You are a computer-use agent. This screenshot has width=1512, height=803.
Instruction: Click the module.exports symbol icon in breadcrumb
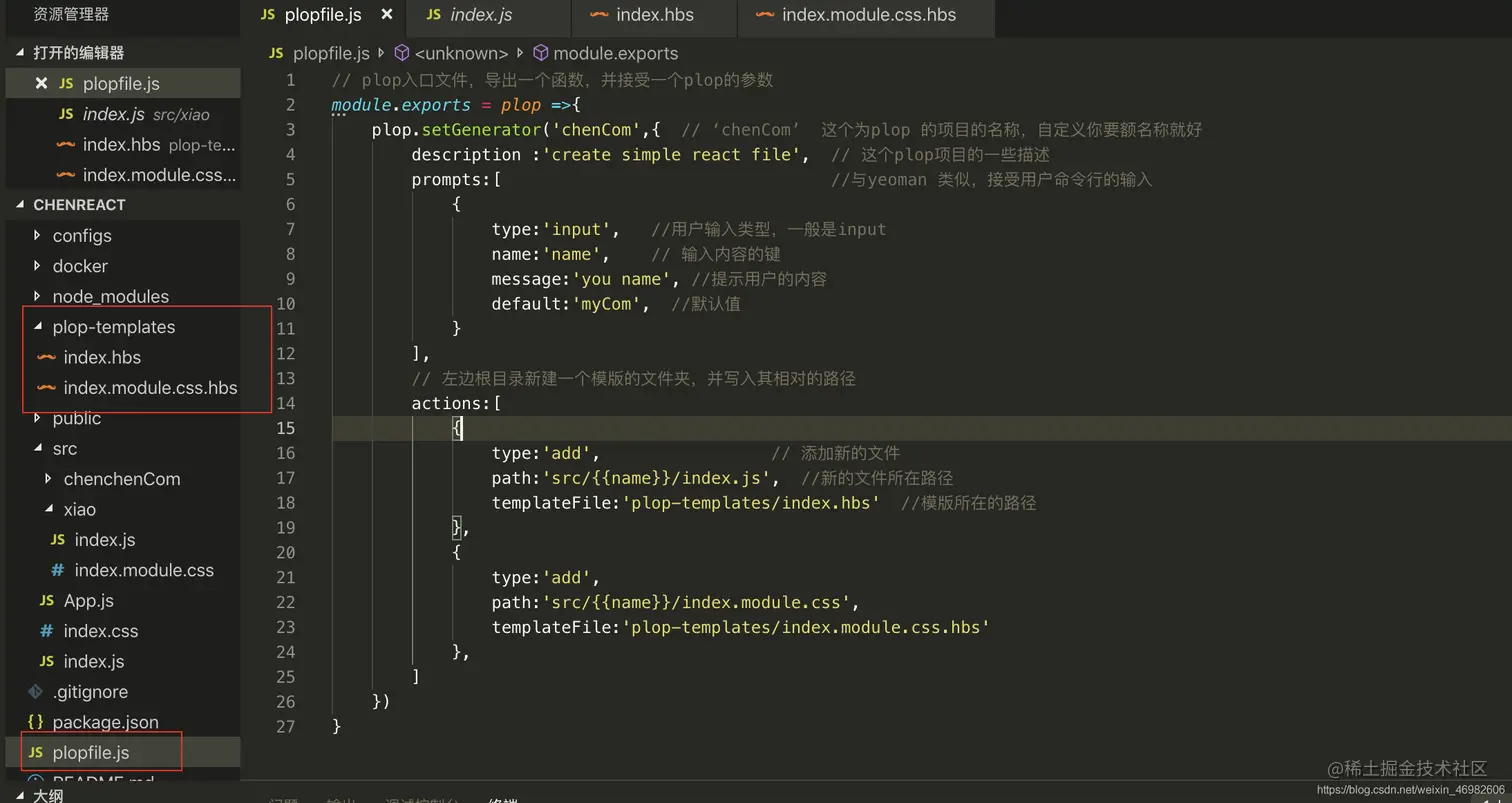[540, 53]
